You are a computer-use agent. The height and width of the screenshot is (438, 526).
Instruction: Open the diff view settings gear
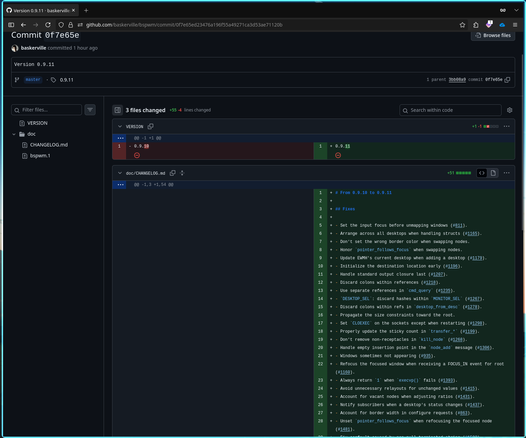(x=510, y=110)
